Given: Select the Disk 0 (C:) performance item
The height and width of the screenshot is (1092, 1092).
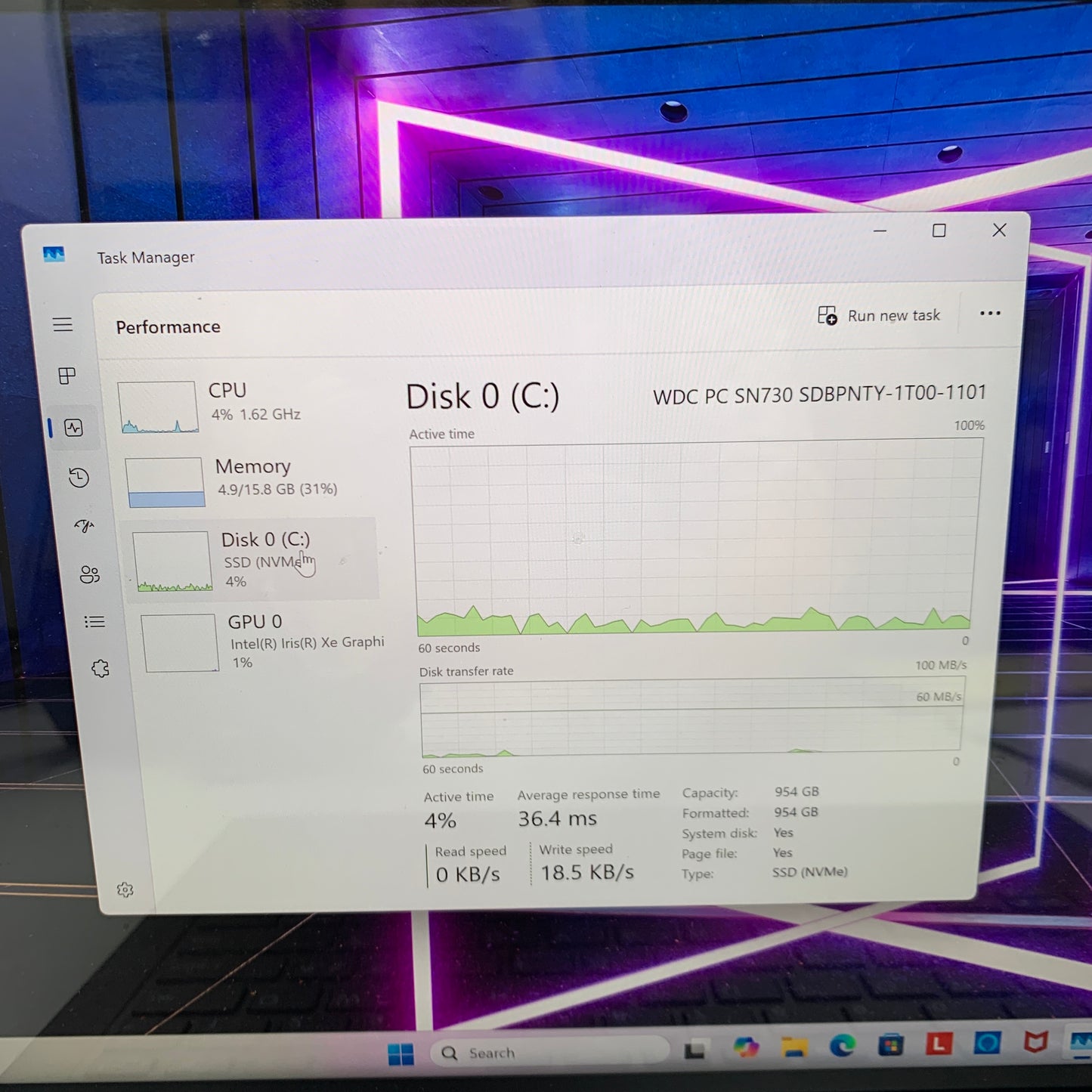Looking at the screenshot, I should click(x=252, y=559).
